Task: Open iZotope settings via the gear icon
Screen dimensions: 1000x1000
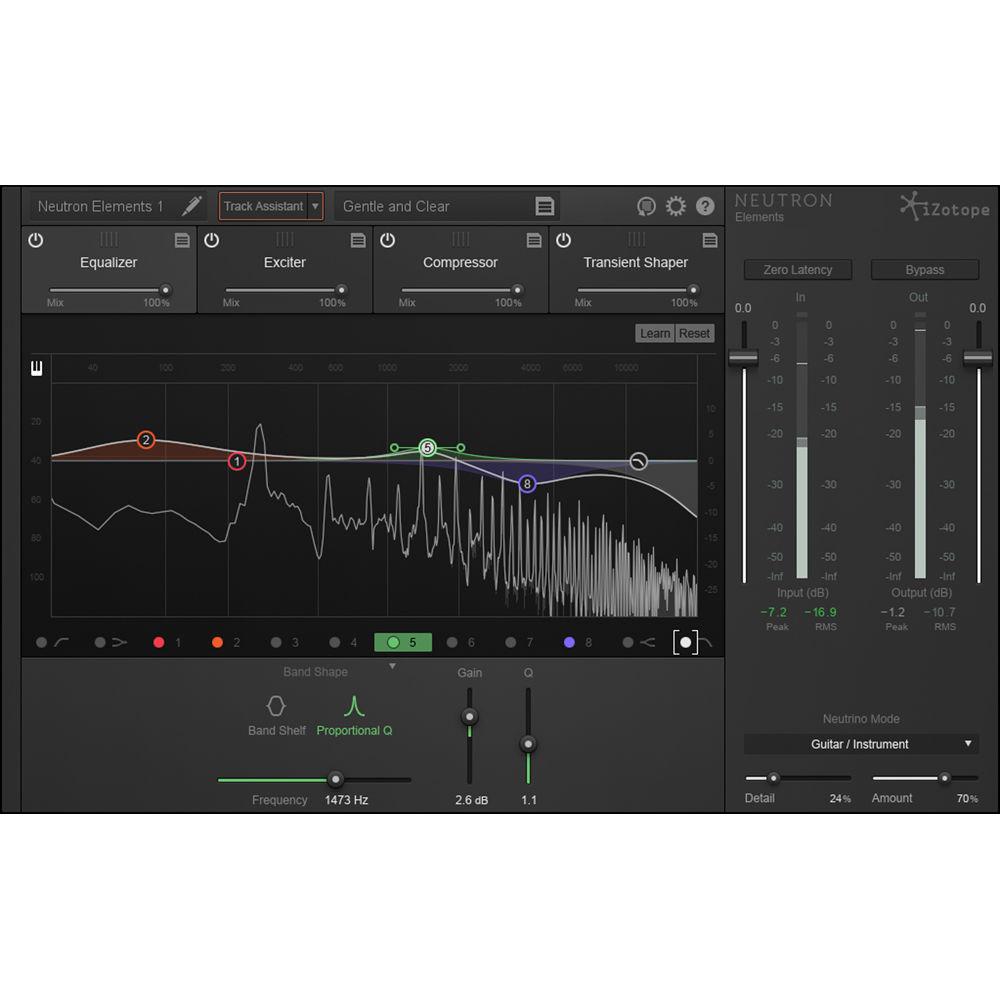Action: tap(676, 206)
